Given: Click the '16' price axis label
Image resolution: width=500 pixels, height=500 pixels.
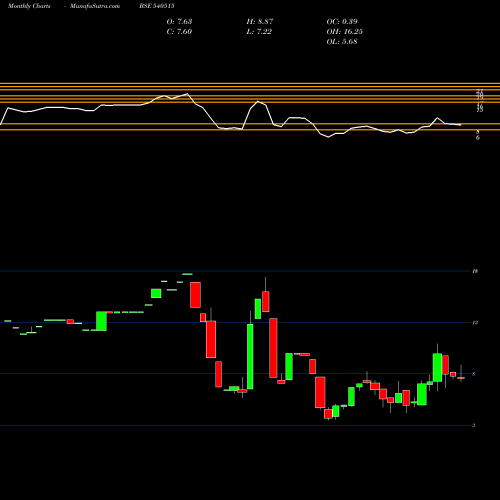Looking at the screenshot, I should 475,271.
